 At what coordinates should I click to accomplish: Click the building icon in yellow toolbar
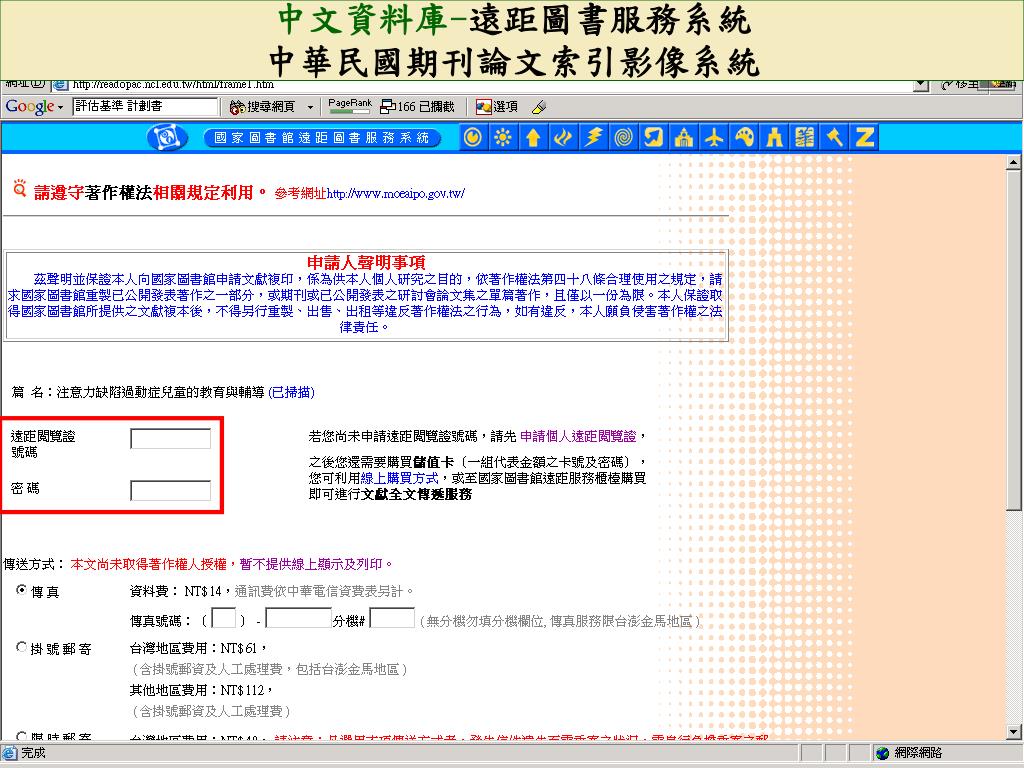click(684, 137)
